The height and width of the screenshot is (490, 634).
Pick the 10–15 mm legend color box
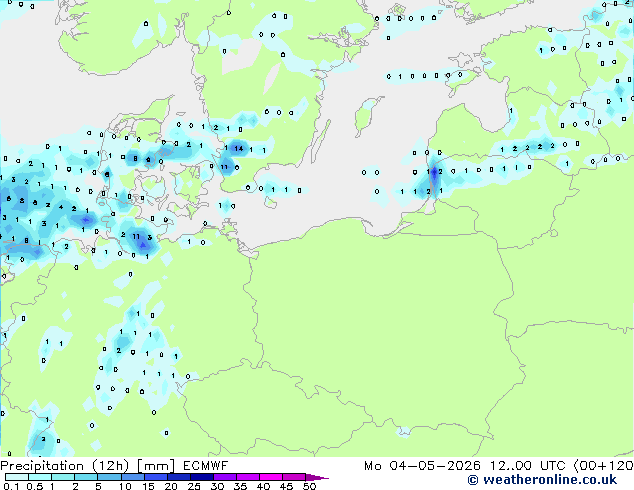click(x=132, y=477)
